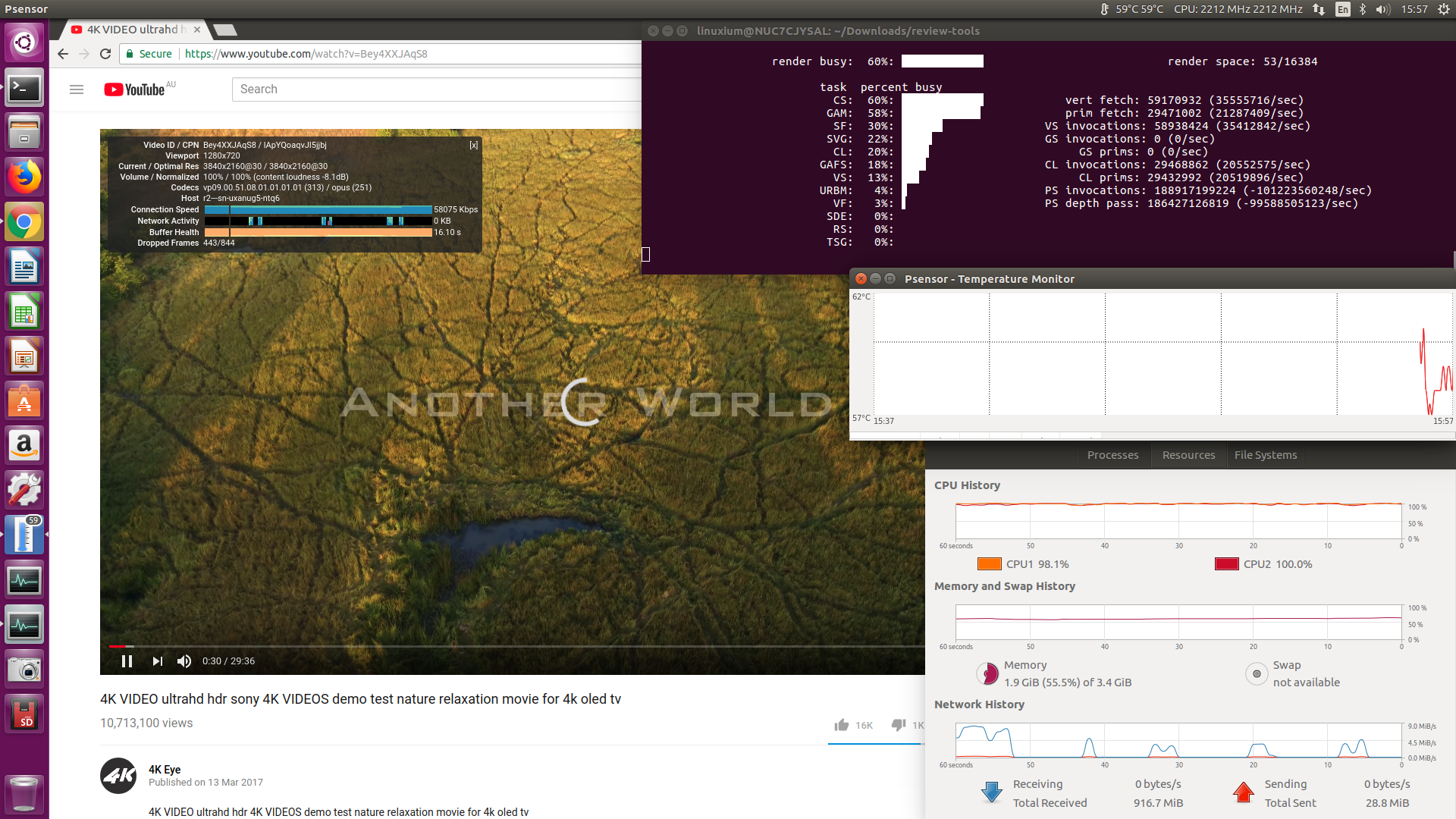The height and width of the screenshot is (819, 1456).
Task: Open Swap color swatch
Action: [1257, 673]
